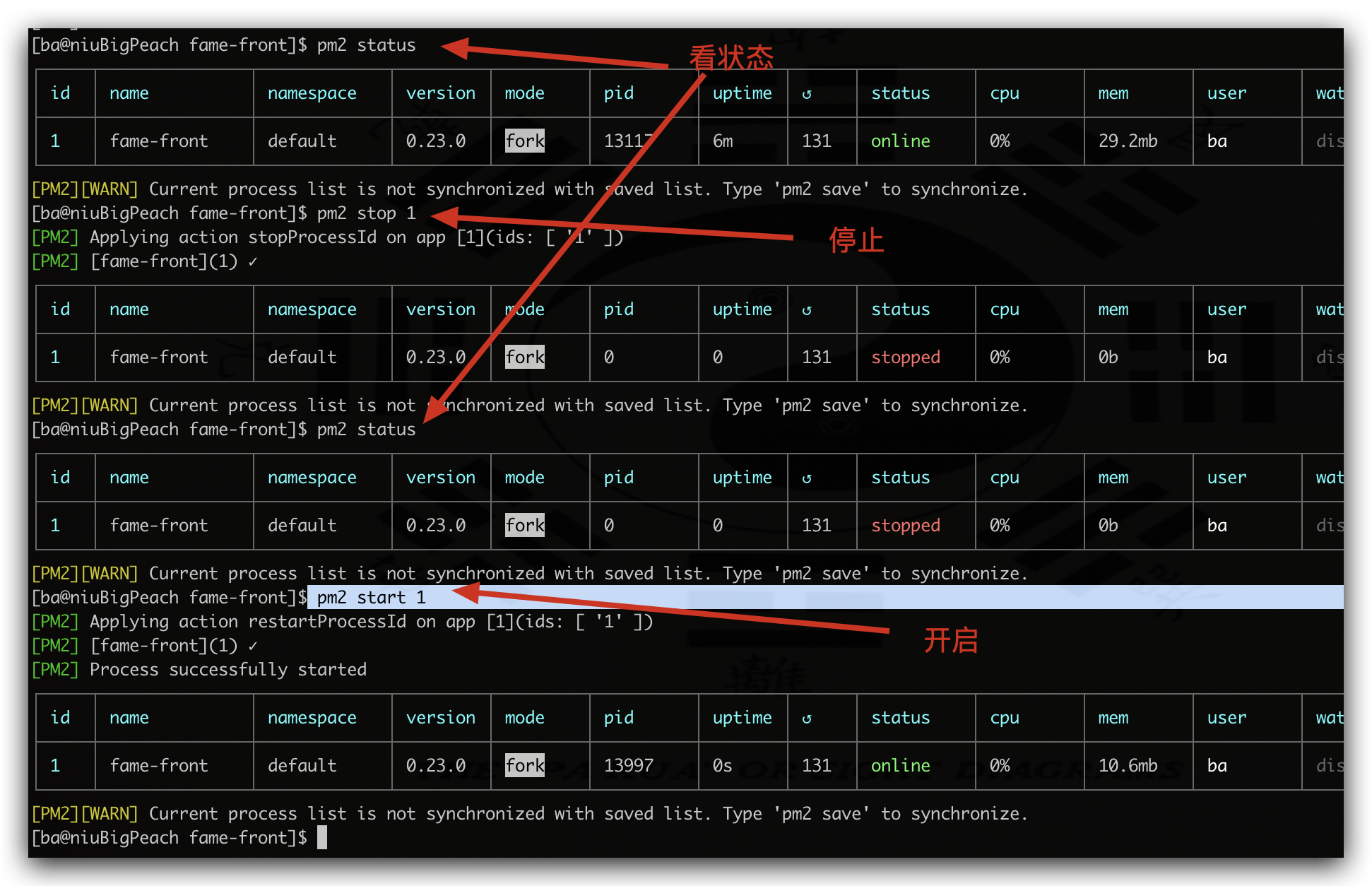The image size is (1372, 886).
Task: Click memory value 29.2mb in first table
Action: click(1128, 141)
